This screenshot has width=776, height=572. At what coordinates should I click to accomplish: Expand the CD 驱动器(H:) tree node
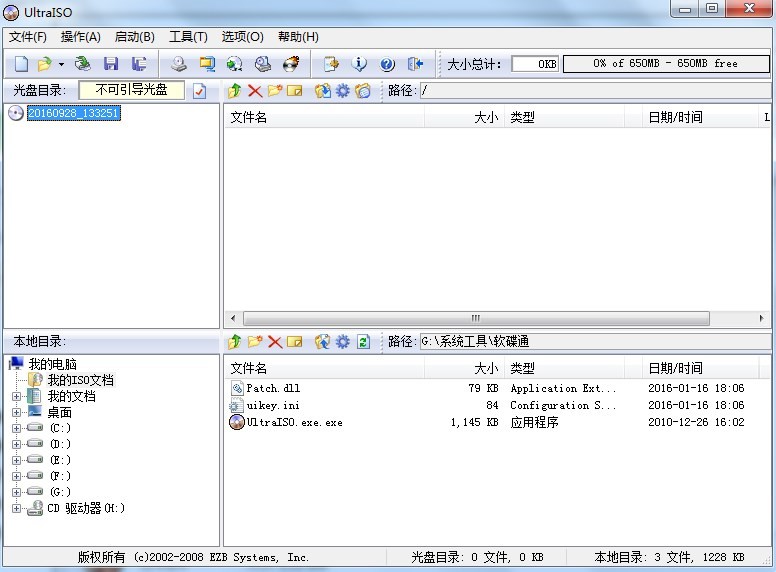[x=16, y=508]
